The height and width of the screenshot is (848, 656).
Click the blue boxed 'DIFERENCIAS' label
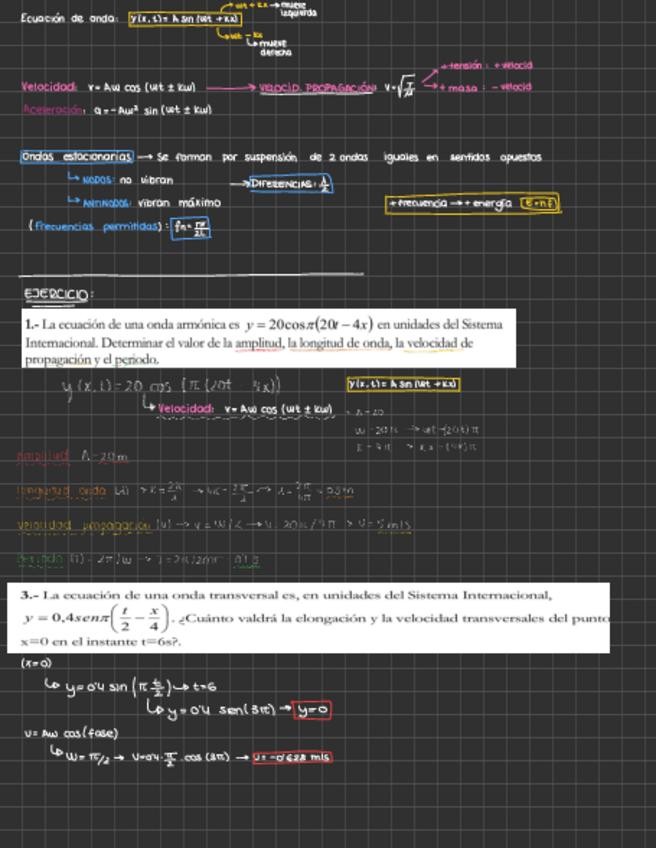click(x=292, y=183)
